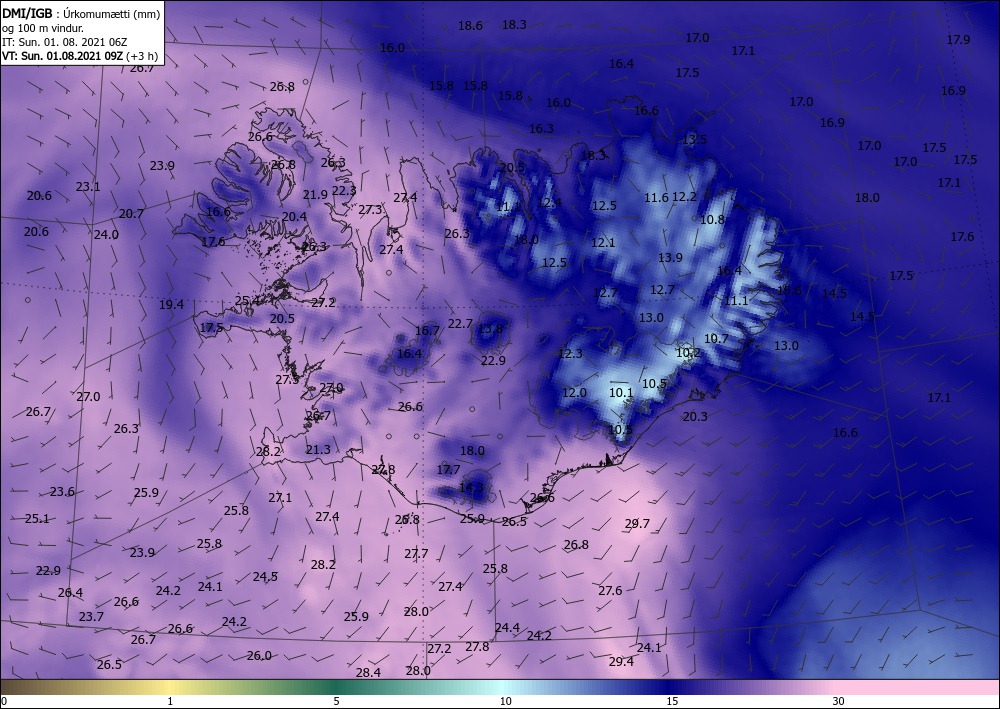
Task: Click the 26.0 value on the map
Action: pyautogui.click(x=259, y=655)
